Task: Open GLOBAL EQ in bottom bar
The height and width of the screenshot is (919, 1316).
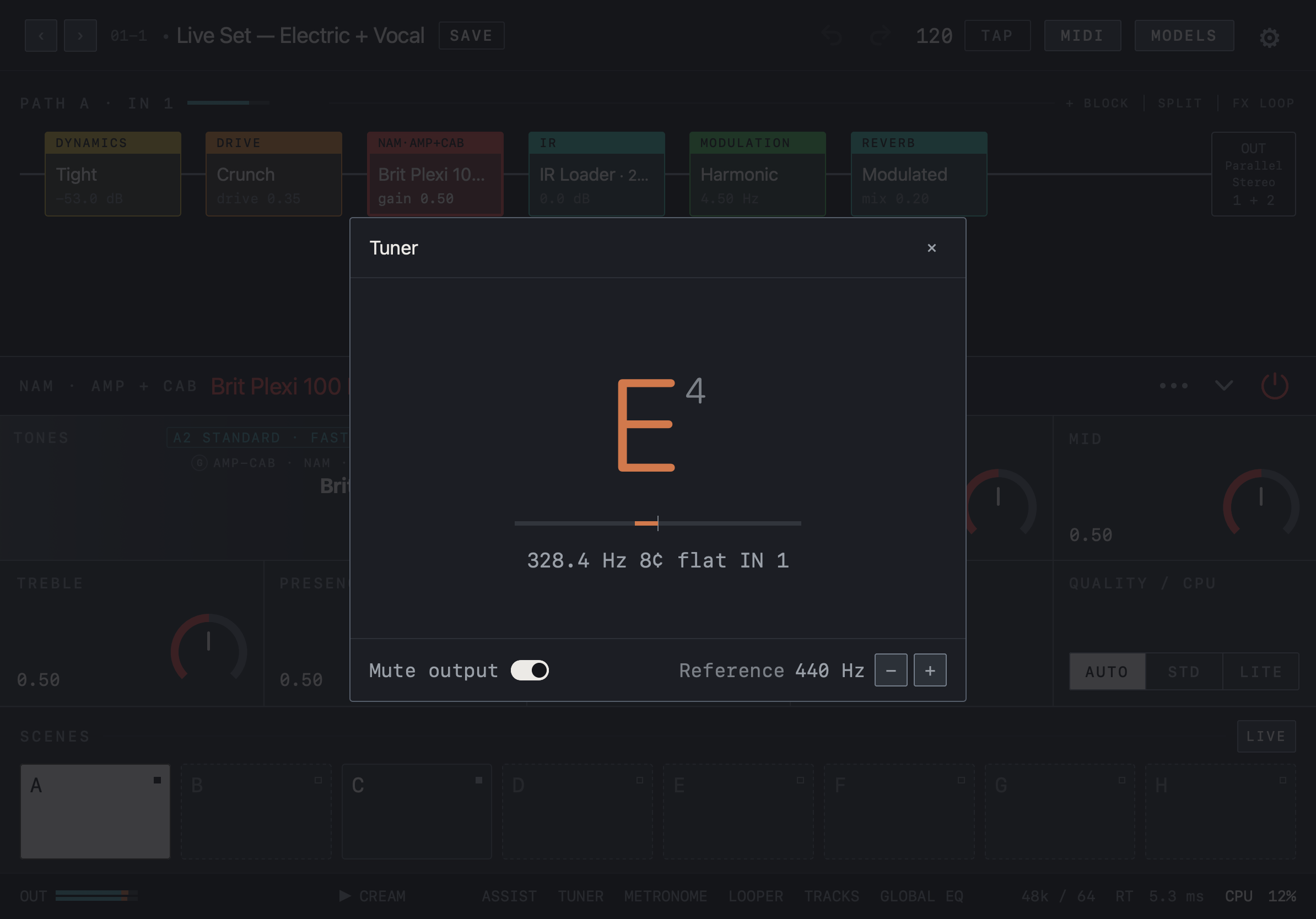Action: point(921,896)
